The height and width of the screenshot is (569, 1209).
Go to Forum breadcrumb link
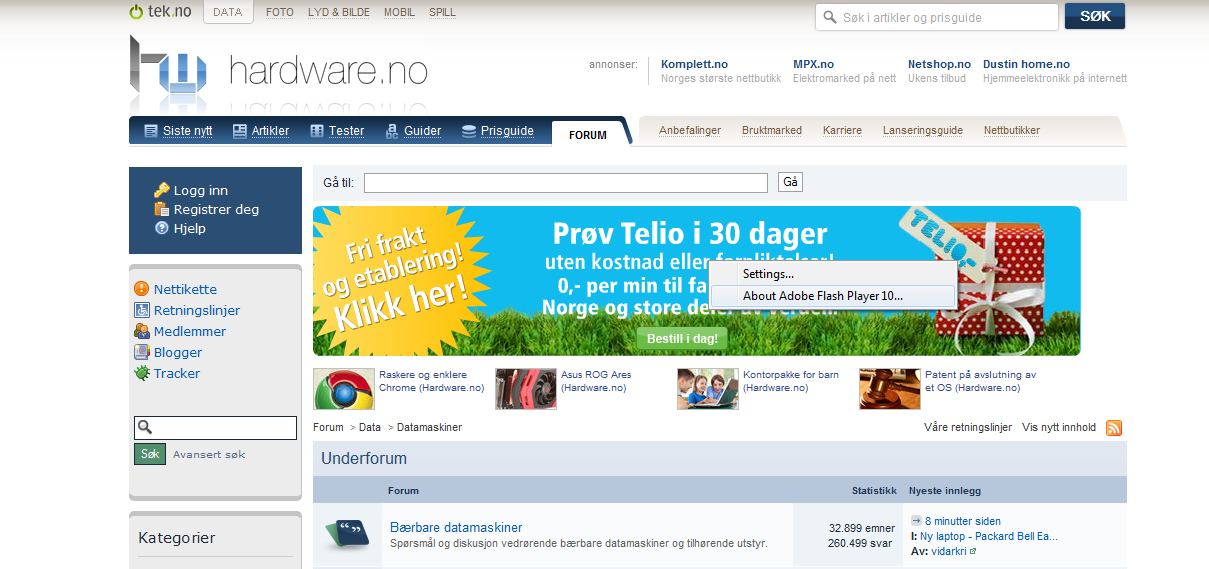click(x=328, y=427)
